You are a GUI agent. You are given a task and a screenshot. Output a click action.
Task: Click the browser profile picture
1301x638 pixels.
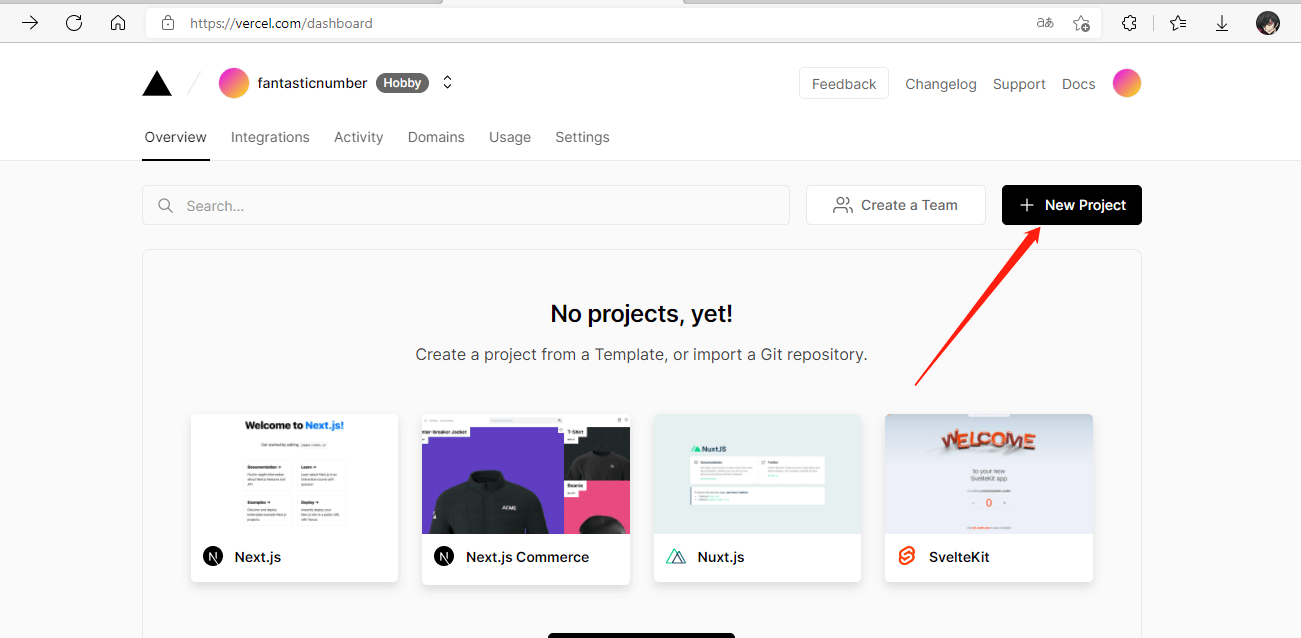click(1268, 23)
